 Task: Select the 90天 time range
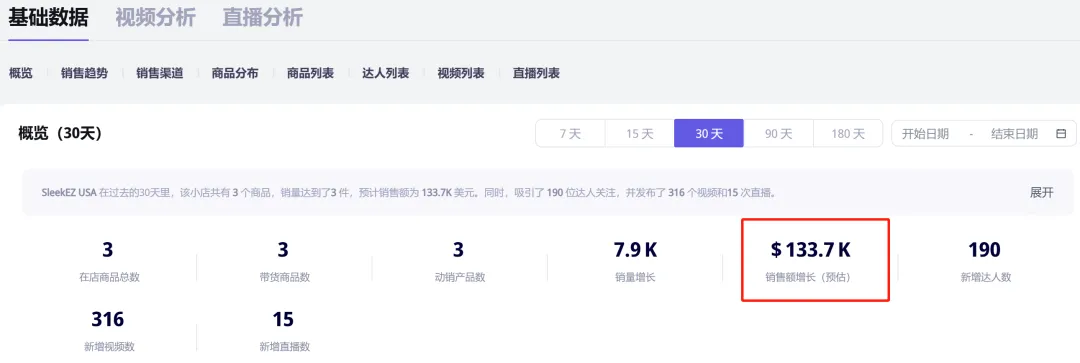click(x=778, y=134)
